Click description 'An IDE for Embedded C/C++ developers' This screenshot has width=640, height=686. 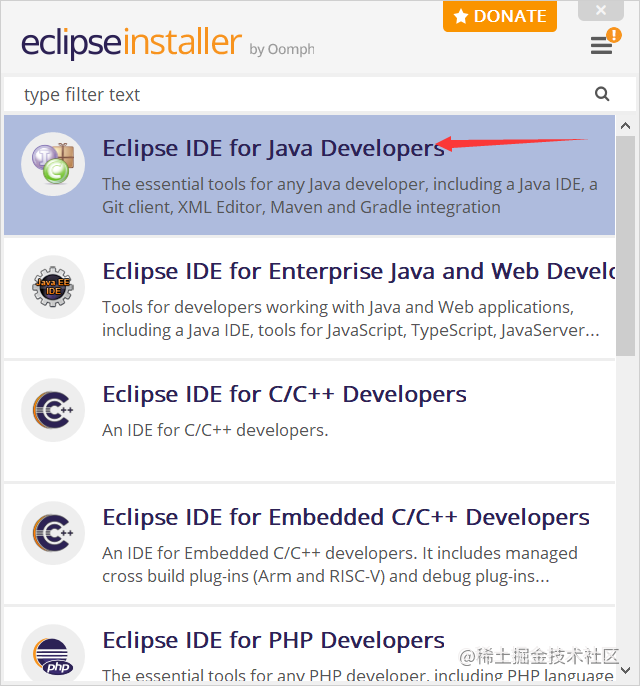click(340, 564)
